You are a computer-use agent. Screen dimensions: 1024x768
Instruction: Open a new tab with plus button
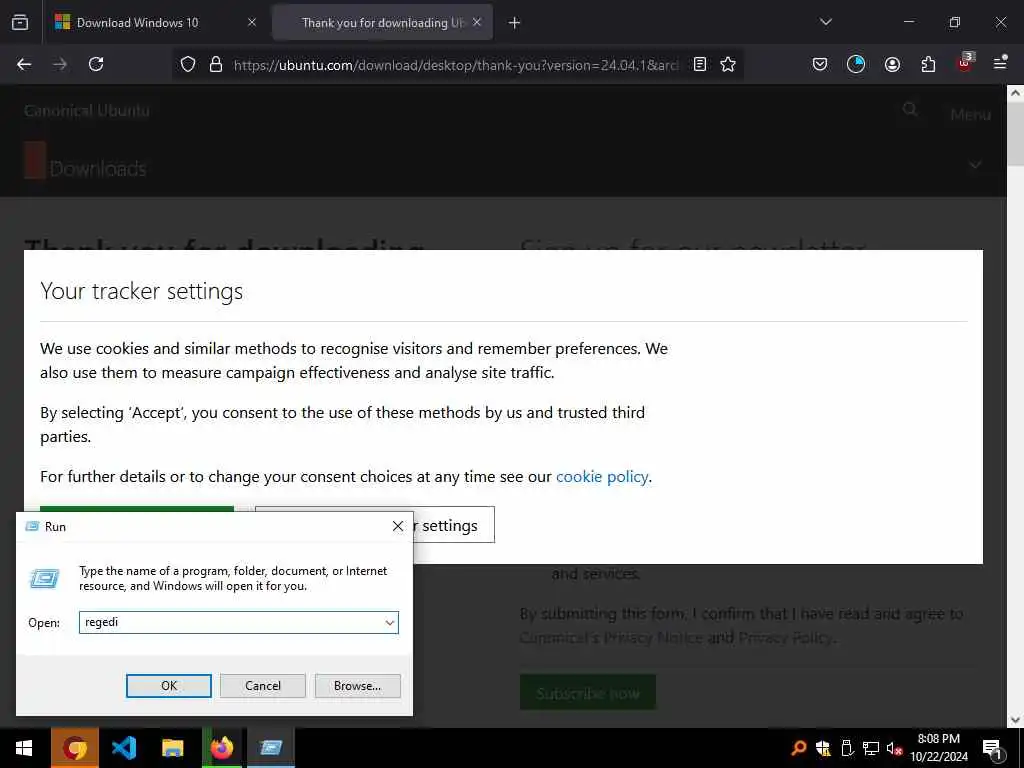click(x=515, y=23)
